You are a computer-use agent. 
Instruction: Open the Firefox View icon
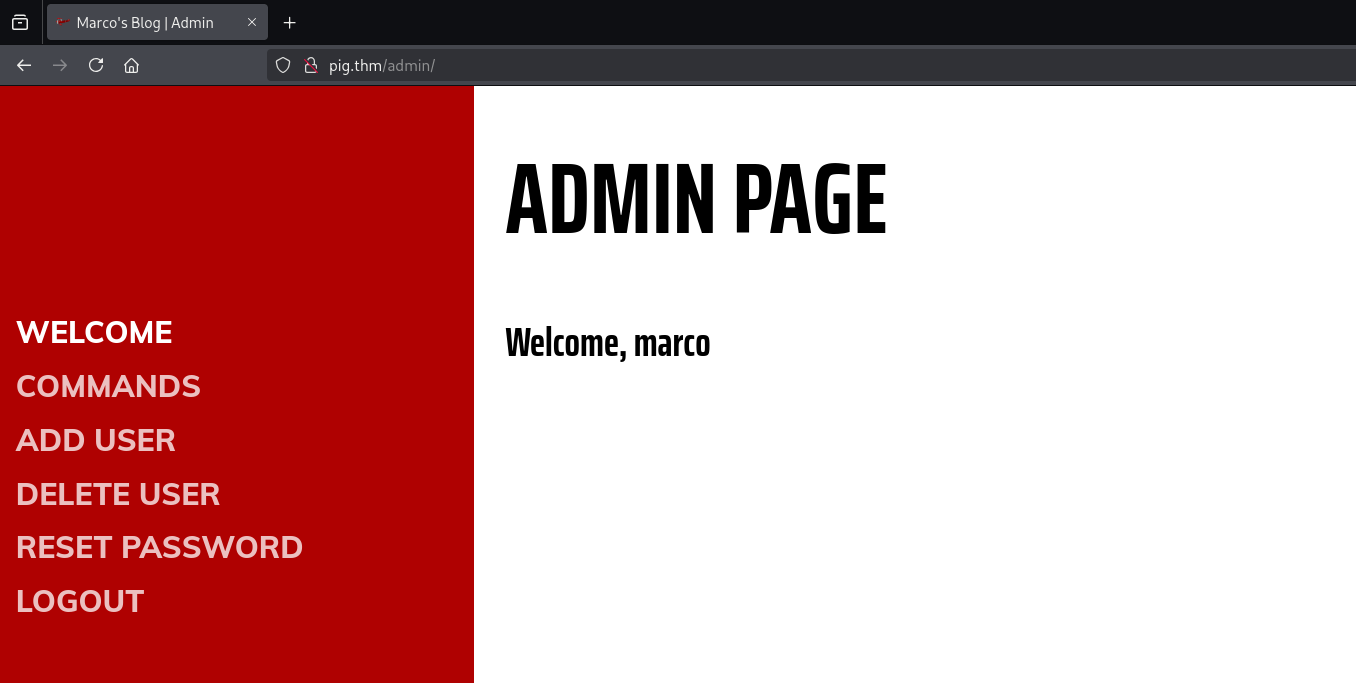point(20,22)
